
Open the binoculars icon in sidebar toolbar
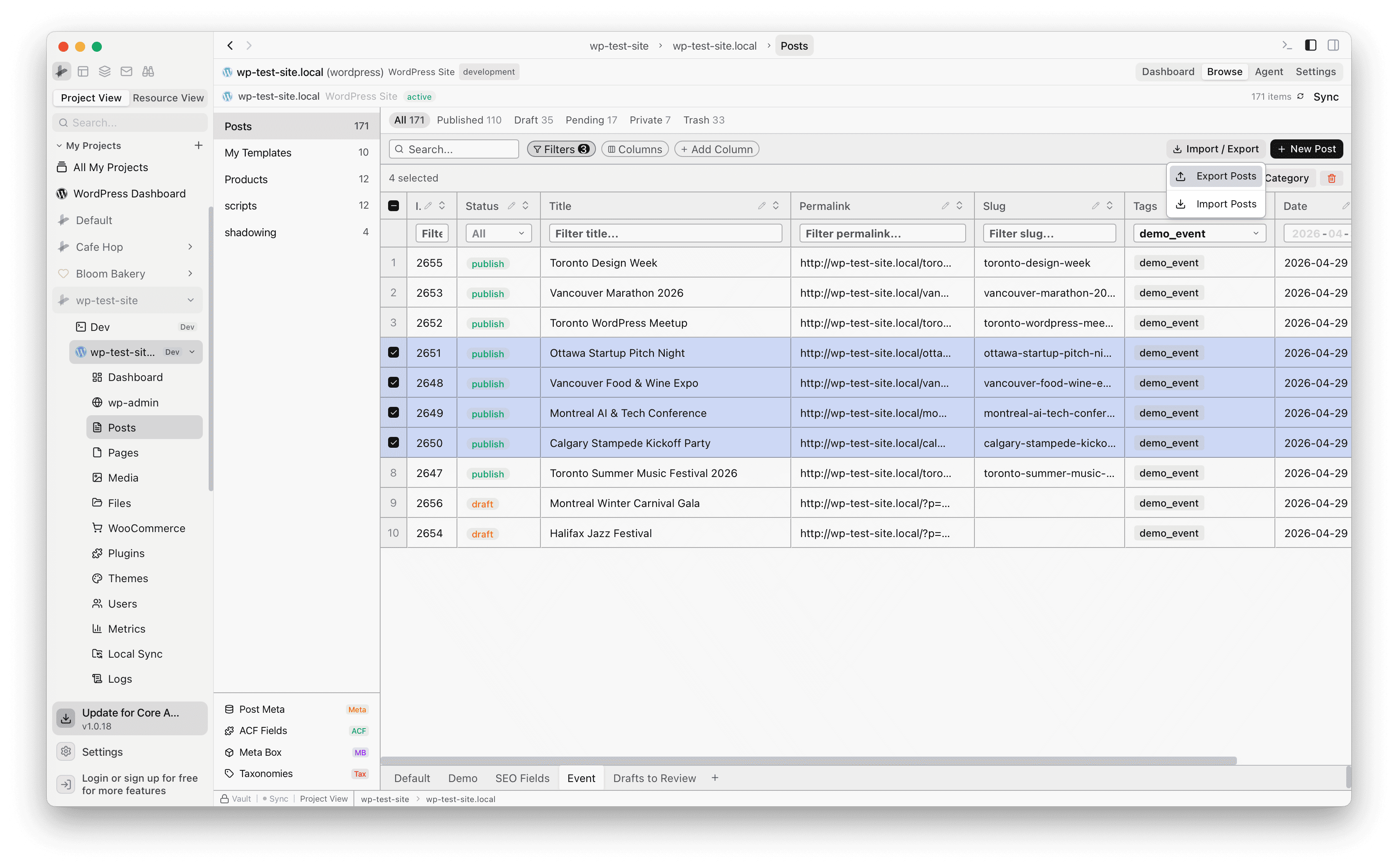click(148, 71)
